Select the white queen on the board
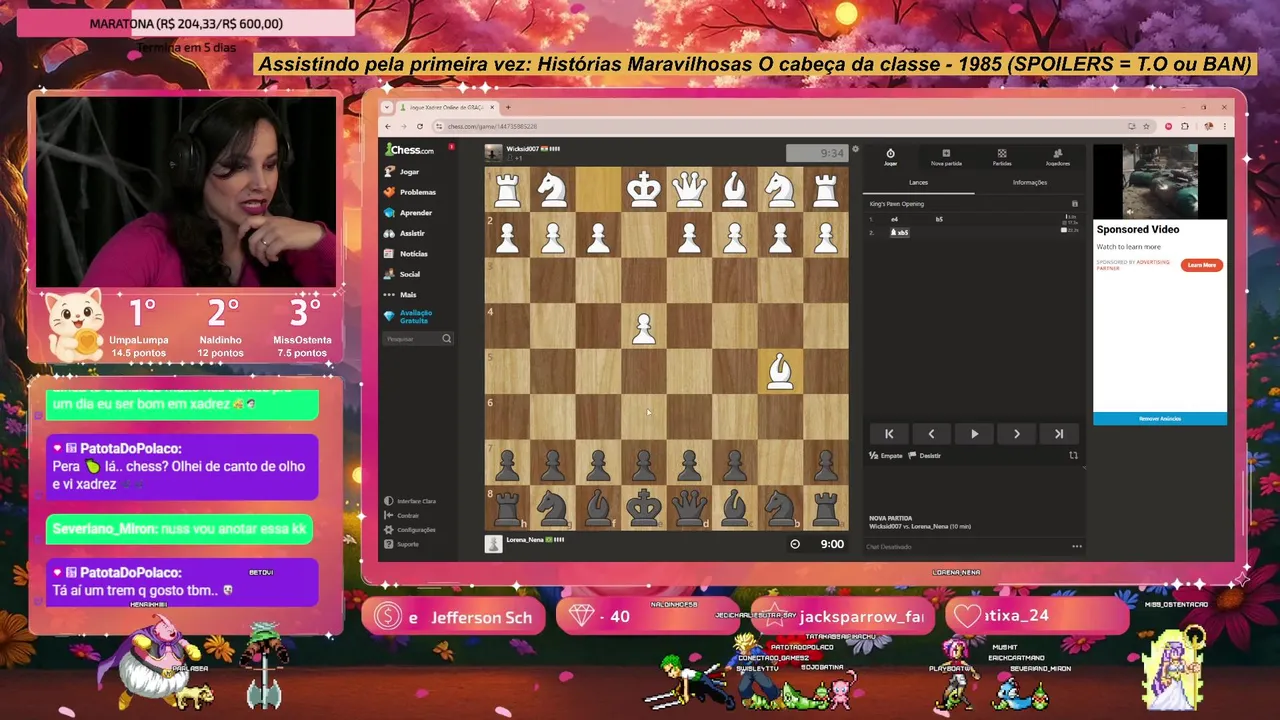The height and width of the screenshot is (720, 1280). [689, 189]
